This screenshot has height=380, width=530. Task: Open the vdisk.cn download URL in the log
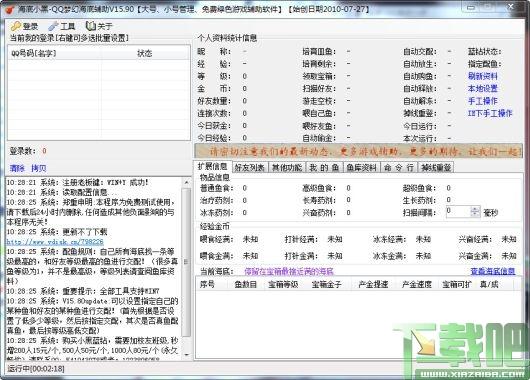(x=55, y=242)
